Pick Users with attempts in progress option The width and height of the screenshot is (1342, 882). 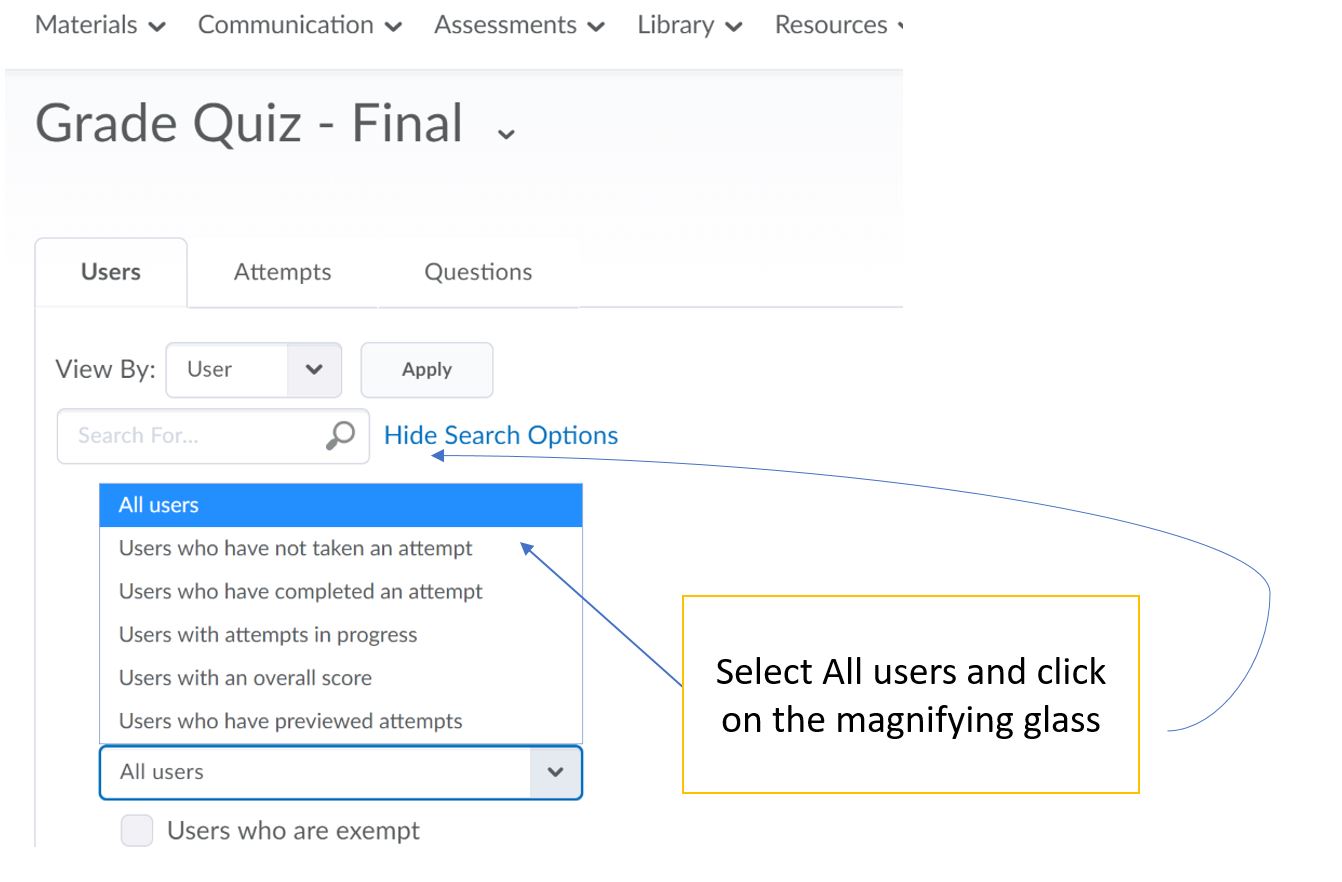268,634
